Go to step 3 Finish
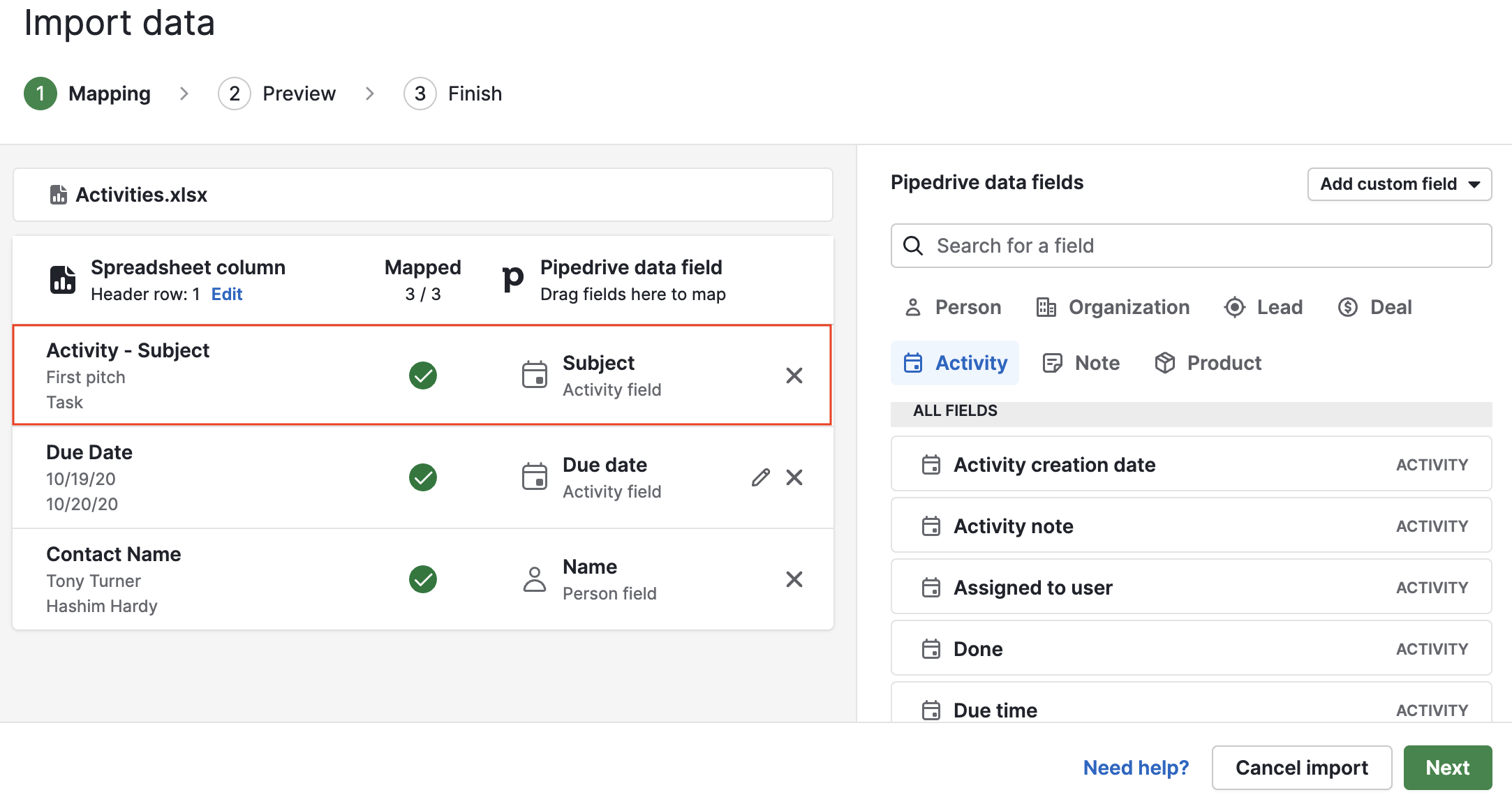The width and height of the screenshot is (1512, 804). click(453, 94)
